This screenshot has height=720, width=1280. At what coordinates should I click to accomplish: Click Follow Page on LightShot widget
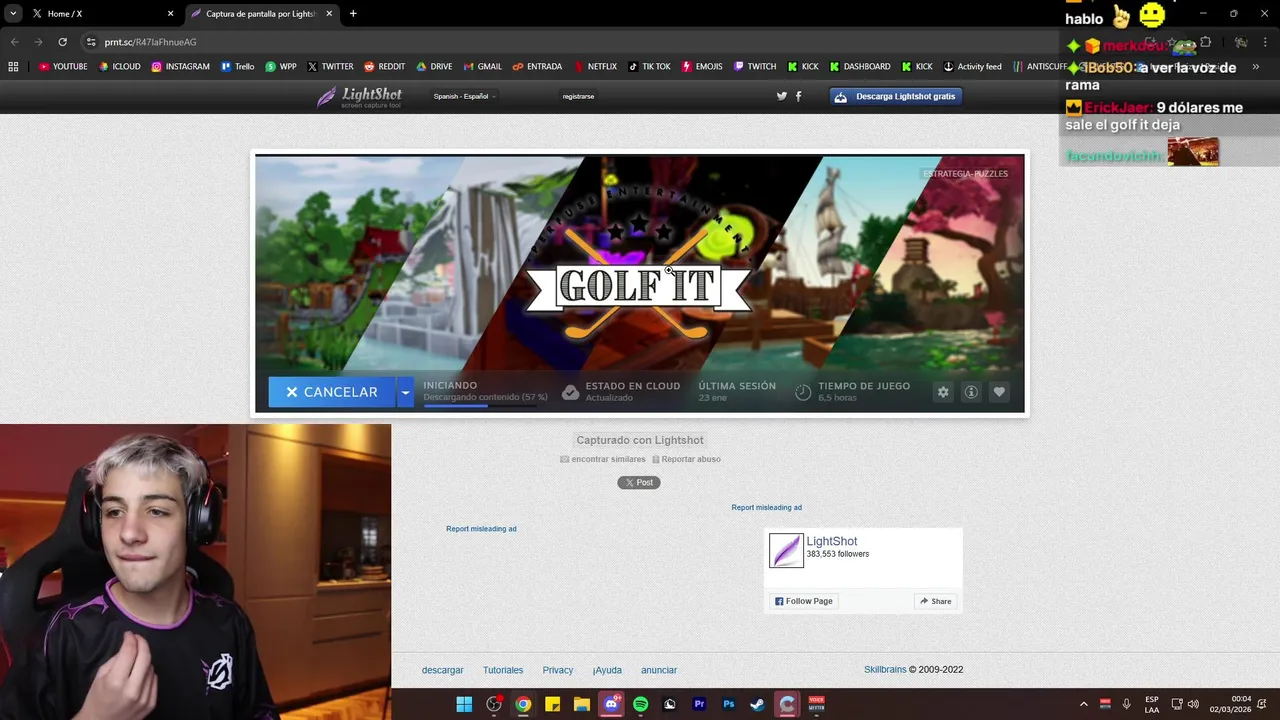coord(804,601)
